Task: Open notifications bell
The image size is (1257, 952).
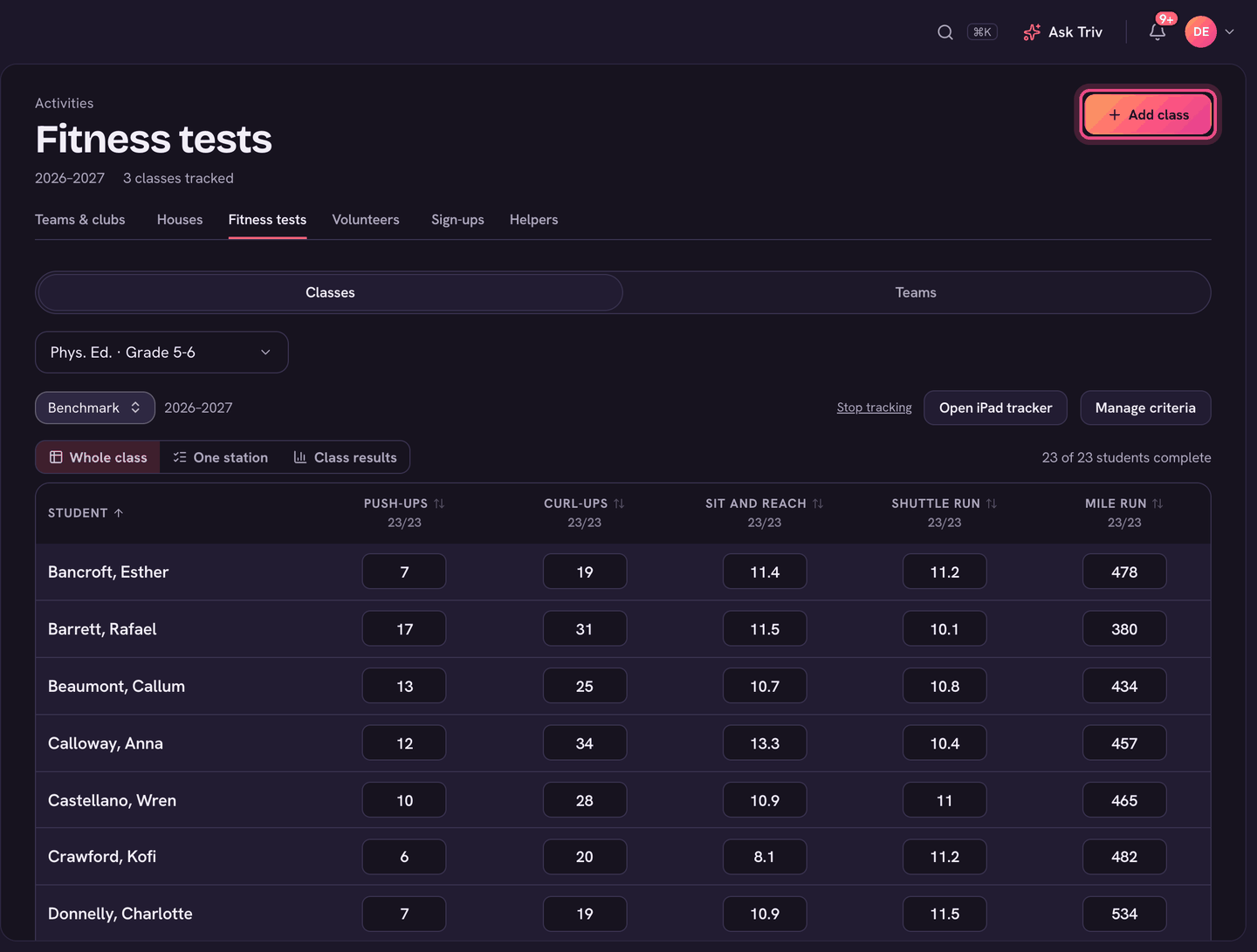Action: pos(1157,32)
